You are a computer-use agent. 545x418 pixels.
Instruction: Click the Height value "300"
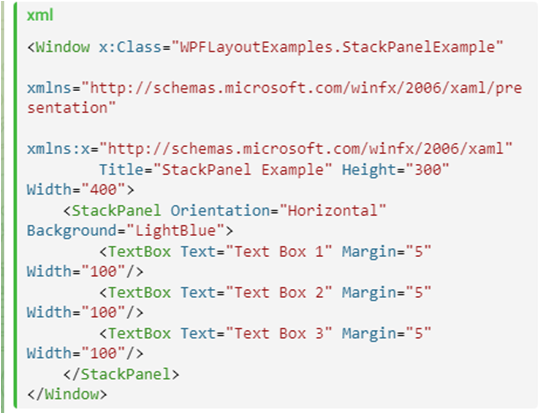(427, 170)
